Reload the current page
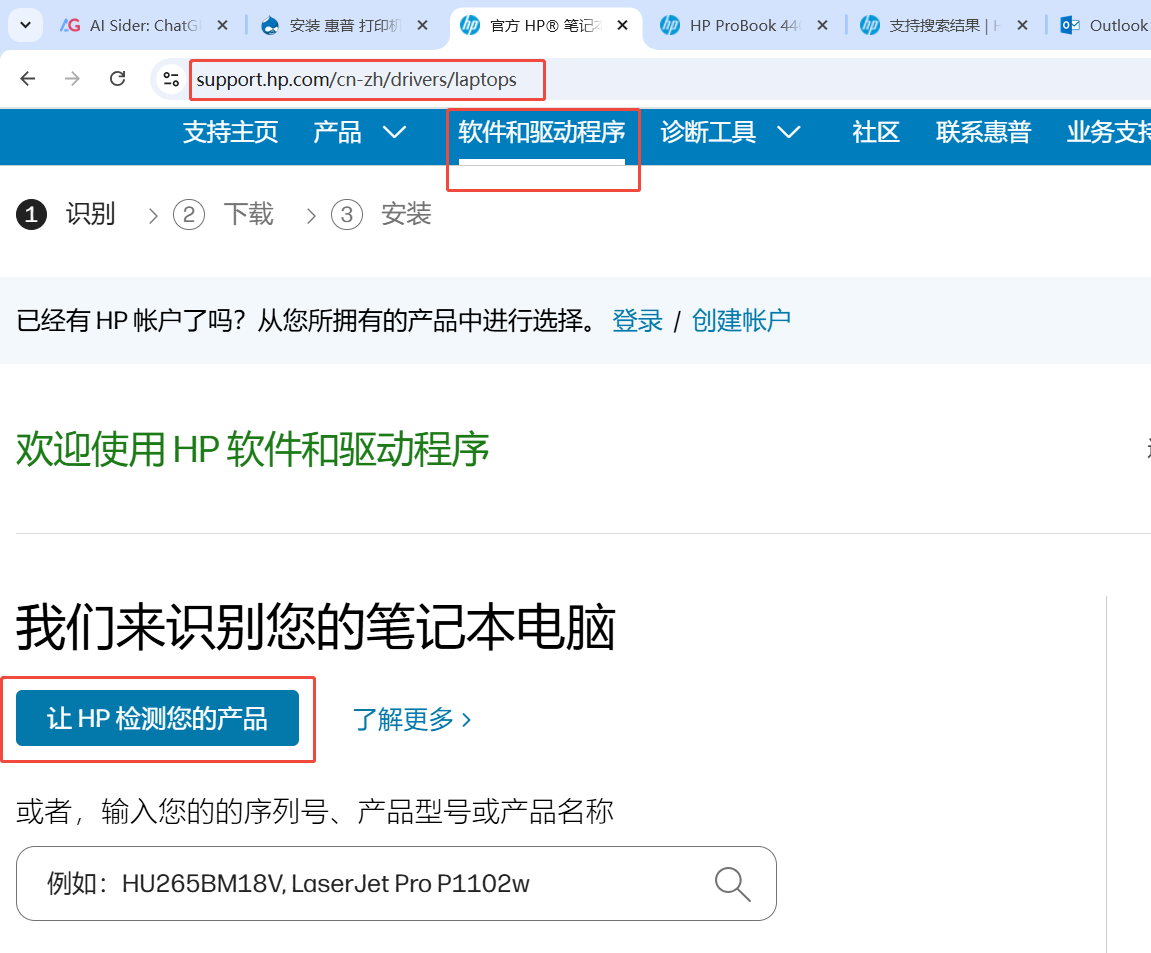1151x953 pixels. click(117, 79)
